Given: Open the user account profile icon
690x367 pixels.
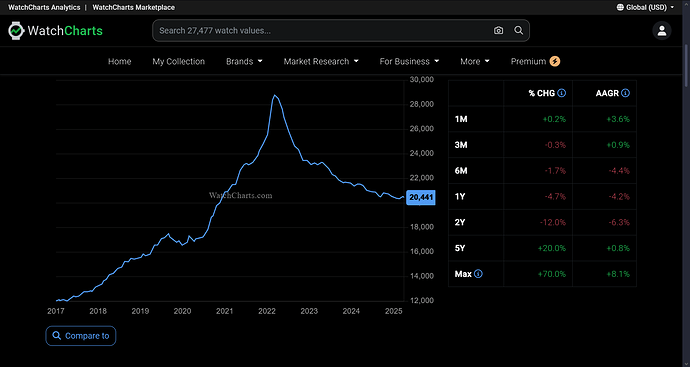Looking at the screenshot, I should (661, 31).
